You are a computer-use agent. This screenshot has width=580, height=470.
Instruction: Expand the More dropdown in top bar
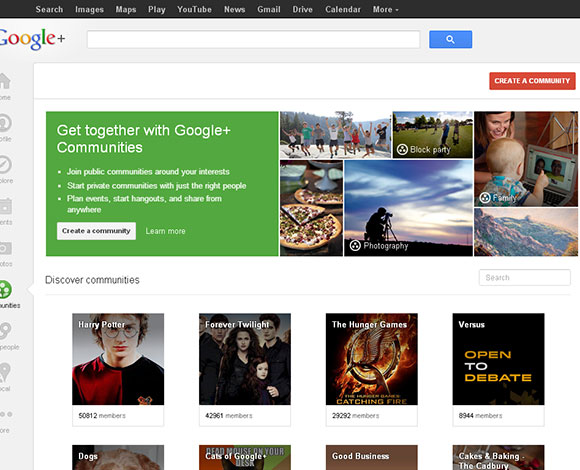pyautogui.click(x=385, y=9)
